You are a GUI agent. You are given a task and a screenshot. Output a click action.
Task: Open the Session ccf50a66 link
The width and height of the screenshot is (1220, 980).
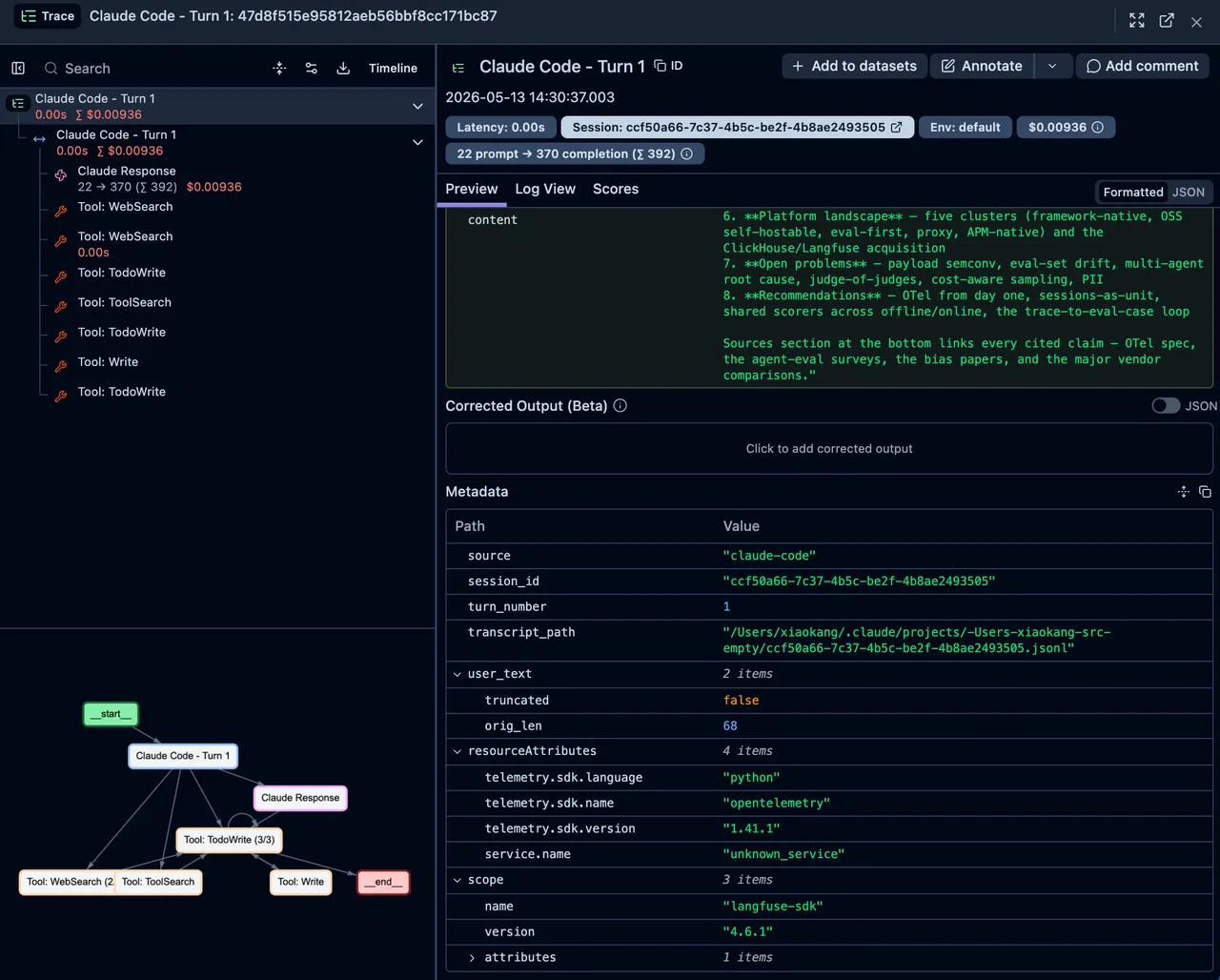(x=737, y=127)
